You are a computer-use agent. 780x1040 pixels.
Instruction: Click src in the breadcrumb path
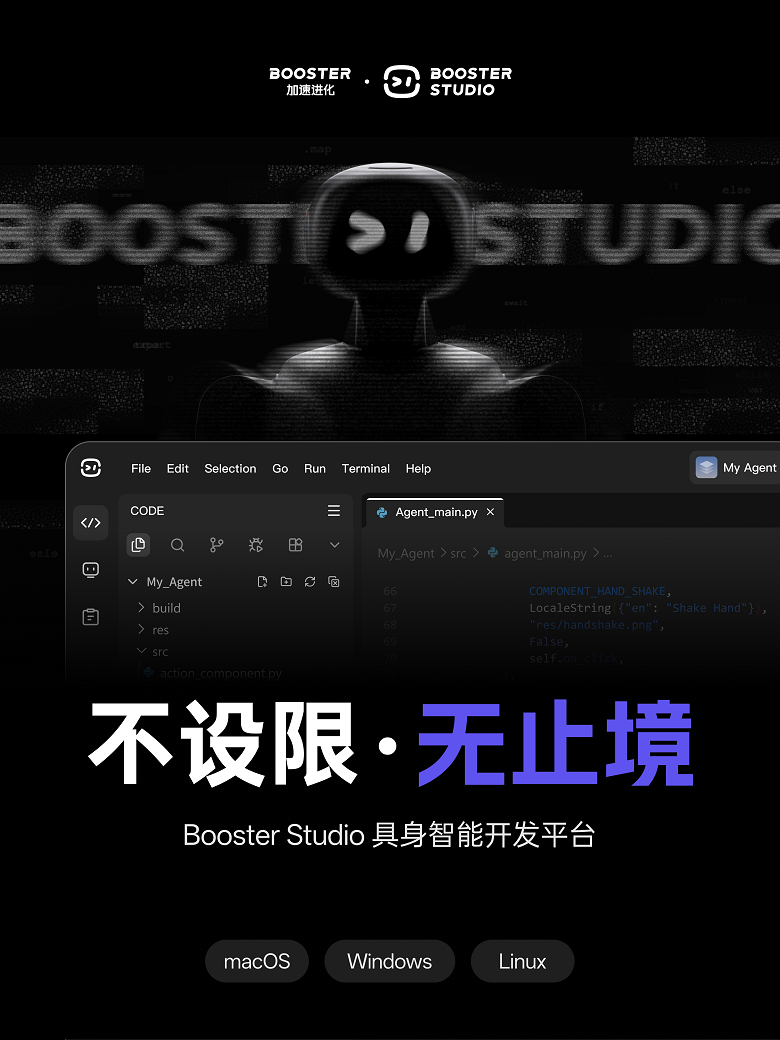pos(458,553)
